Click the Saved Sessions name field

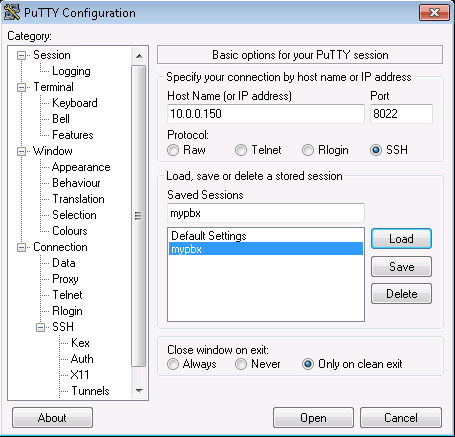(x=266, y=213)
